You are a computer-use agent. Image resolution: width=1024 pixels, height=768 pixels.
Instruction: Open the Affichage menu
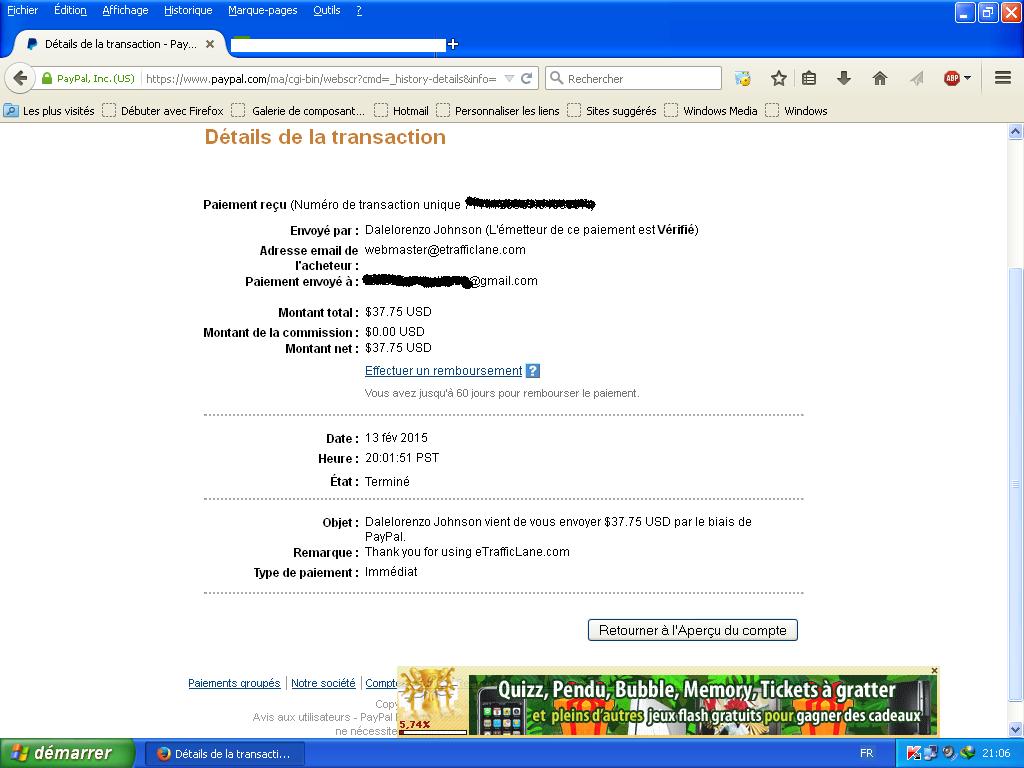tap(125, 10)
